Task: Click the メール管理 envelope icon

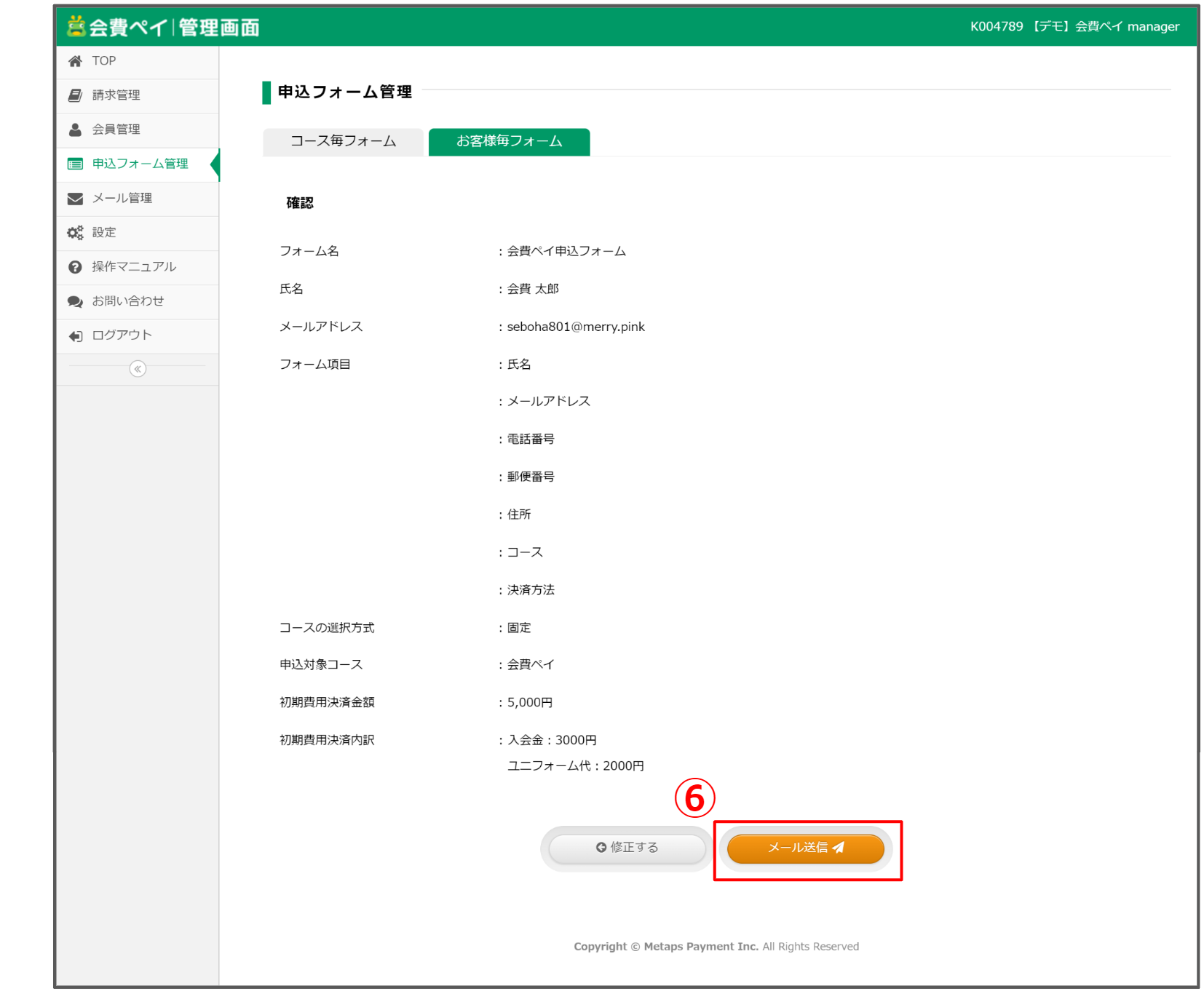Action: (x=75, y=198)
